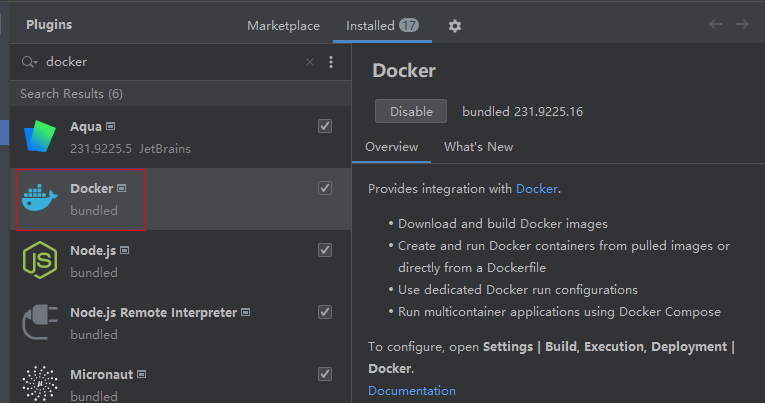Click the Node.js Remote Interpreter plug icon
This screenshot has width=765, height=403.
pyautogui.click(x=40, y=323)
